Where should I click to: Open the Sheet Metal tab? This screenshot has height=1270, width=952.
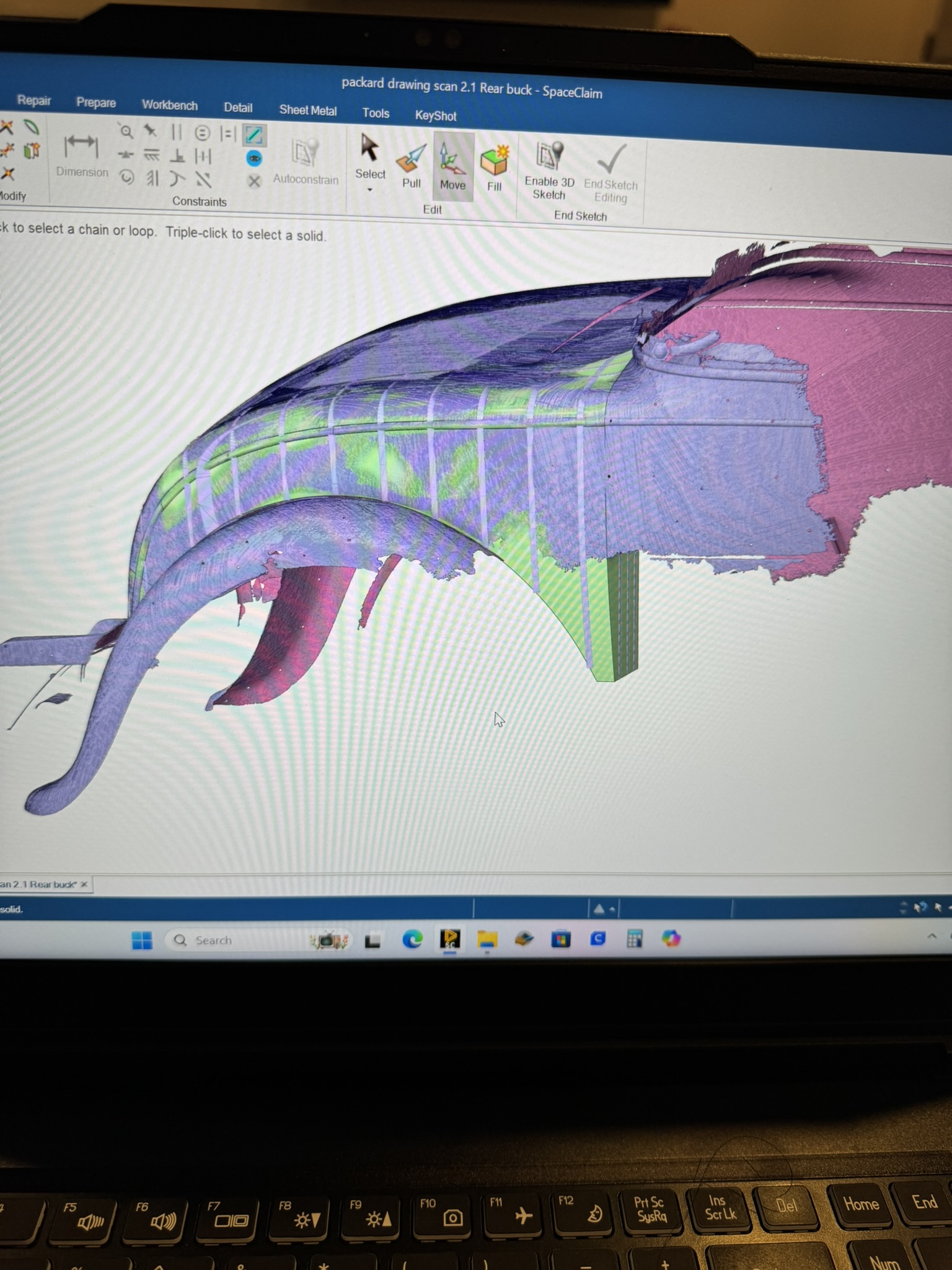[307, 110]
